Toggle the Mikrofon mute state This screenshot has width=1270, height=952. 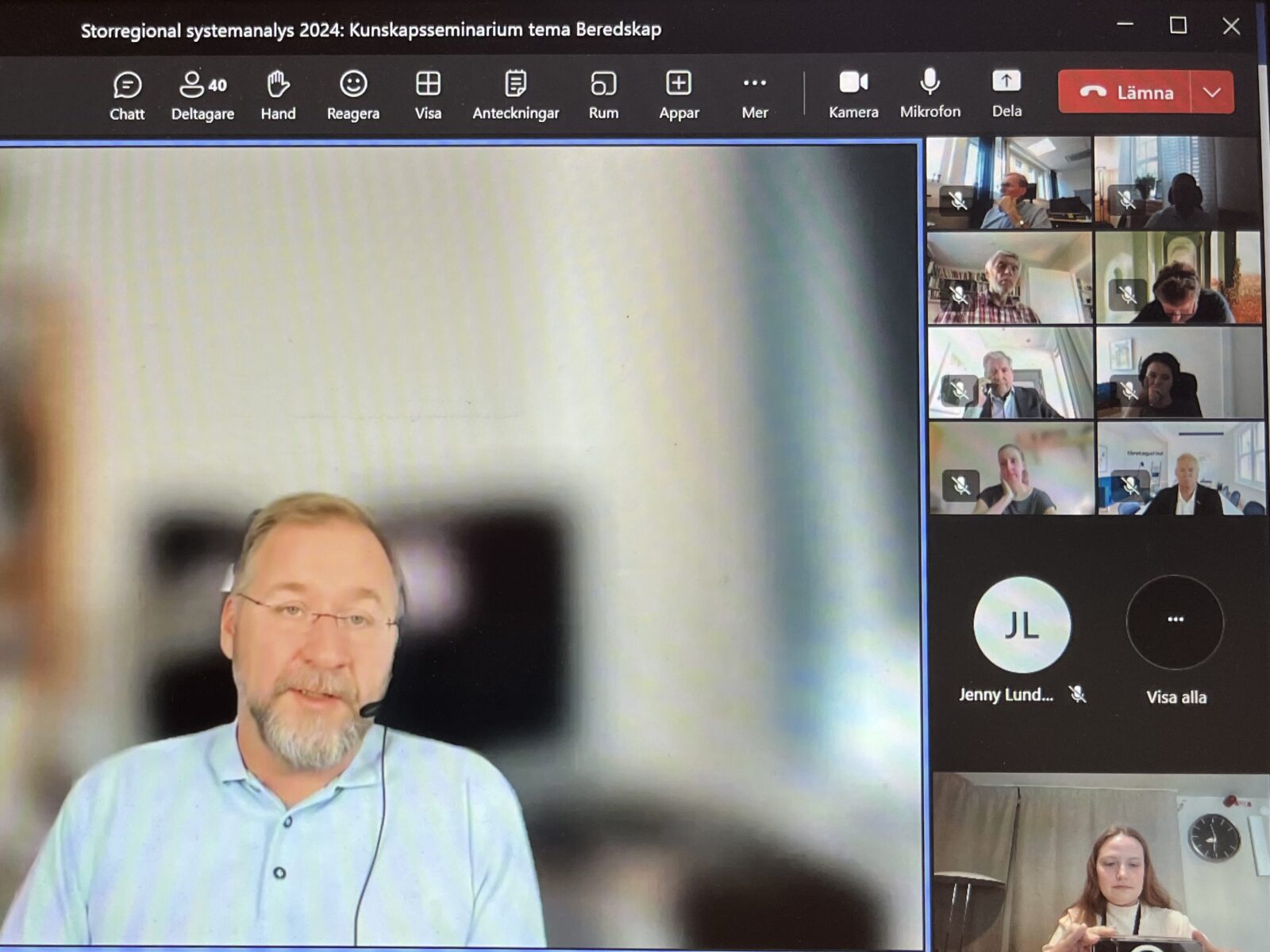click(929, 94)
